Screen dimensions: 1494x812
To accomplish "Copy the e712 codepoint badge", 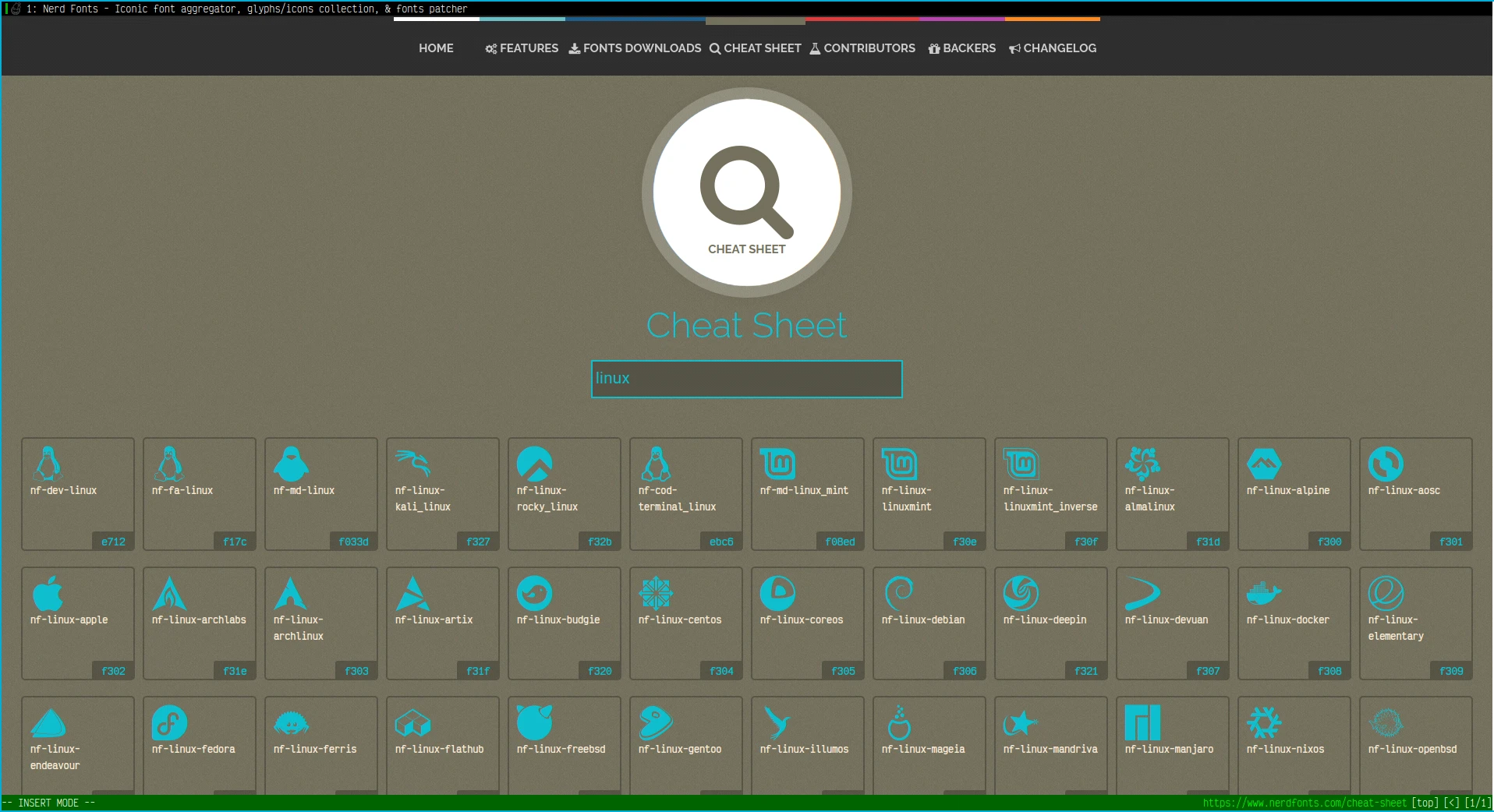I will pyautogui.click(x=113, y=542).
